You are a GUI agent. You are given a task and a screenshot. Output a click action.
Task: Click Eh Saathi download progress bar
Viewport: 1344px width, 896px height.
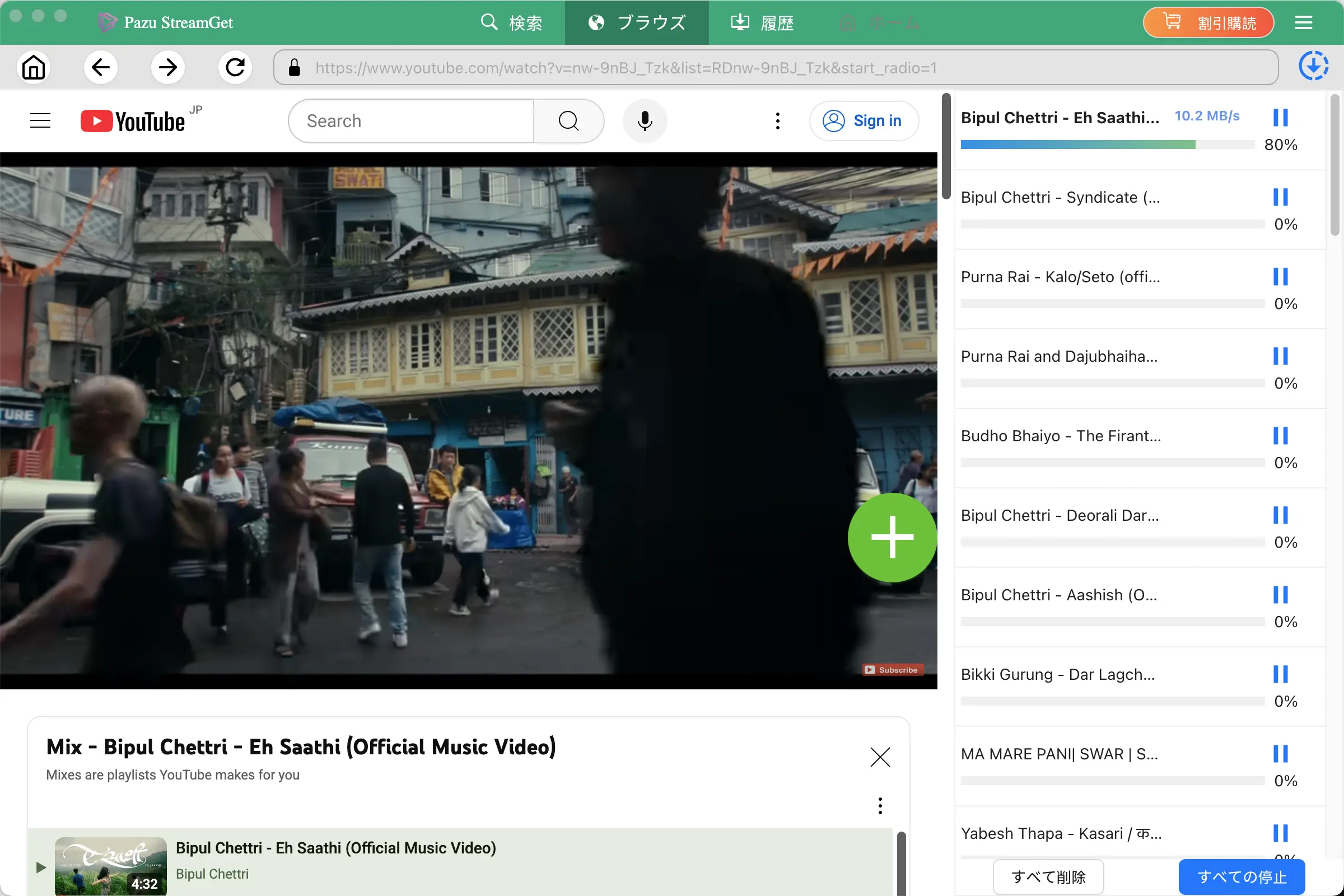1107,144
